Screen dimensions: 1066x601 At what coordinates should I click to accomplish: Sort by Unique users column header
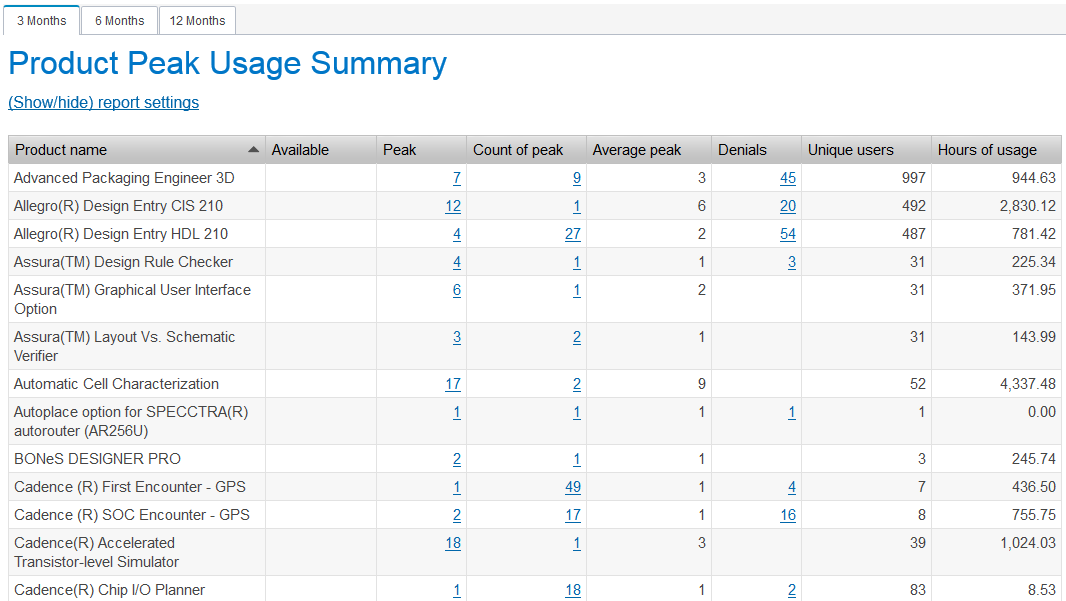851,150
